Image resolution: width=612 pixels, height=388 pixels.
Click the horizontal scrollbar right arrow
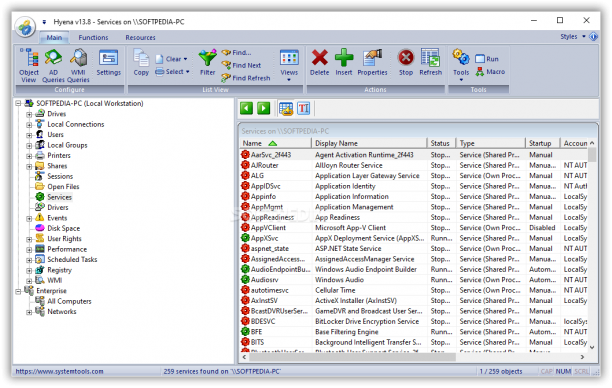[x=582, y=357]
